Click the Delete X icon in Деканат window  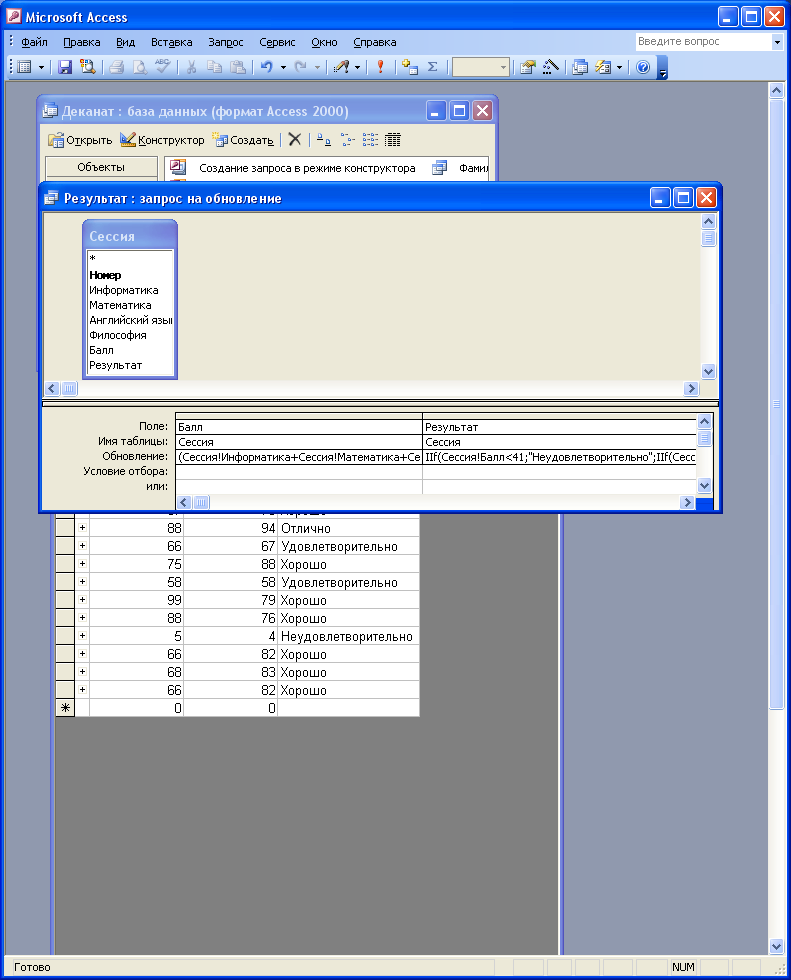pyautogui.click(x=295, y=139)
